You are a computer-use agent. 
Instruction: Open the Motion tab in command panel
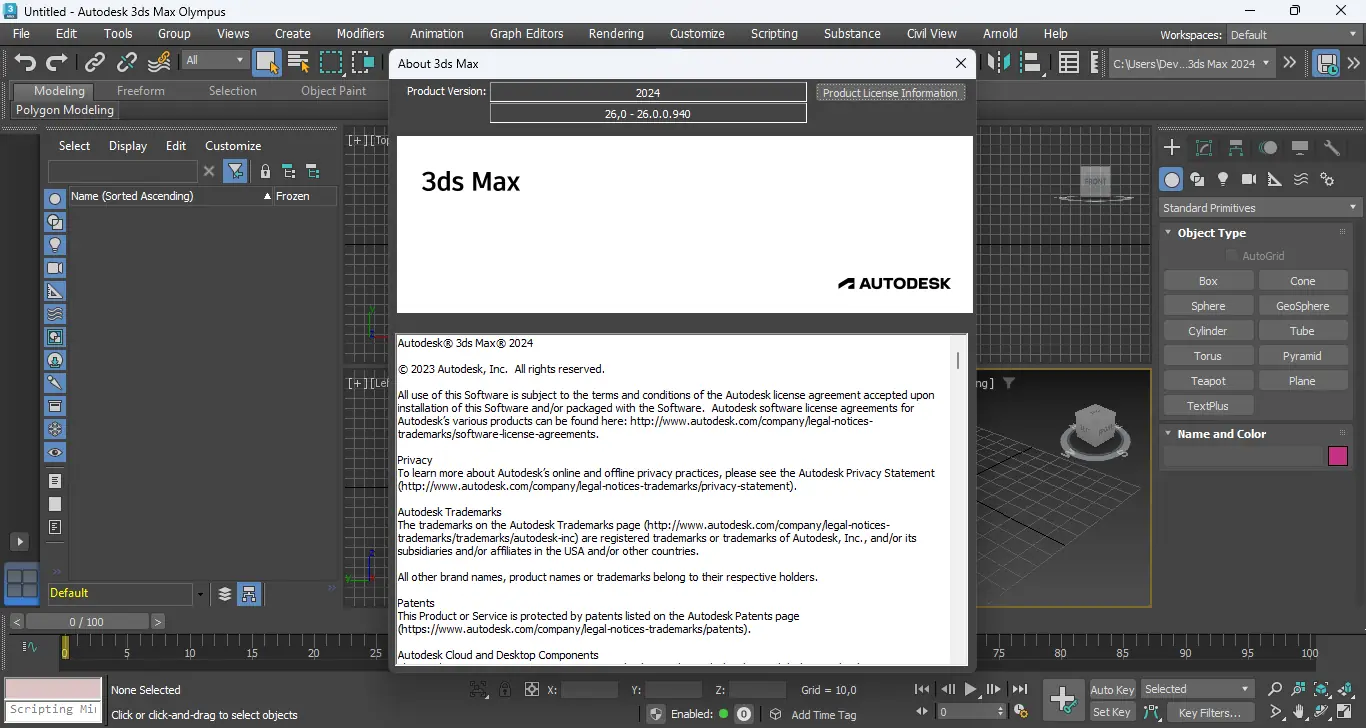point(1268,148)
